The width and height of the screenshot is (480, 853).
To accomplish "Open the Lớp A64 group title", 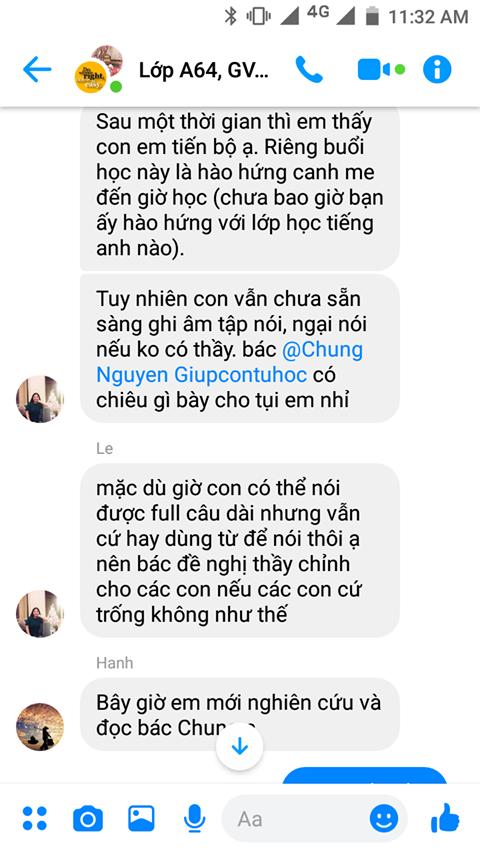I will [x=204, y=70].
